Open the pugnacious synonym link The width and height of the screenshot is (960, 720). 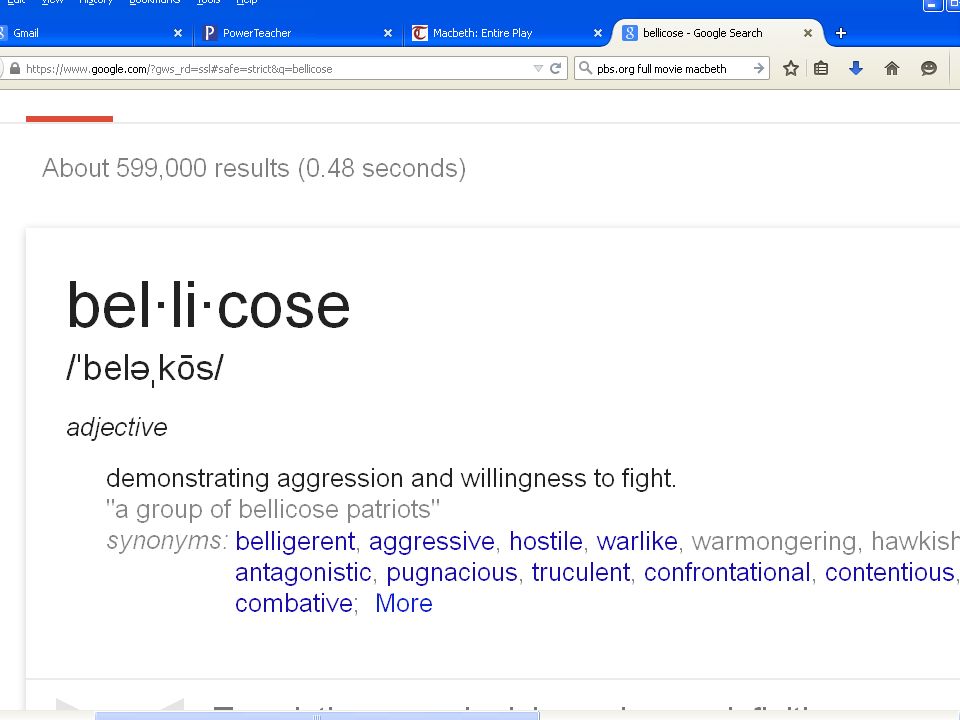pos(452,572)
